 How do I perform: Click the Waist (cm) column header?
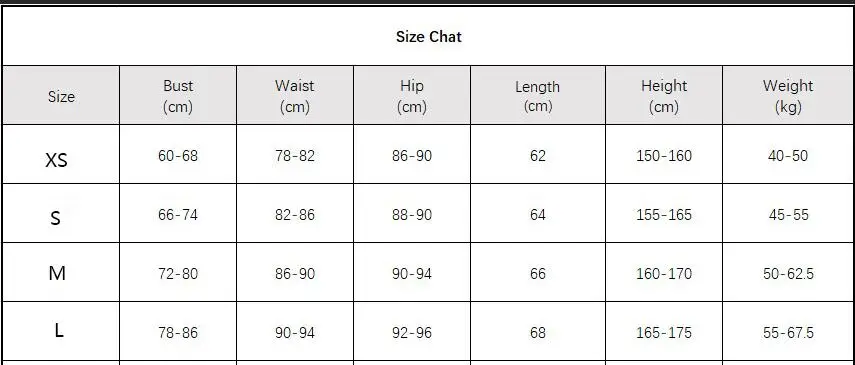coord(294,95)
